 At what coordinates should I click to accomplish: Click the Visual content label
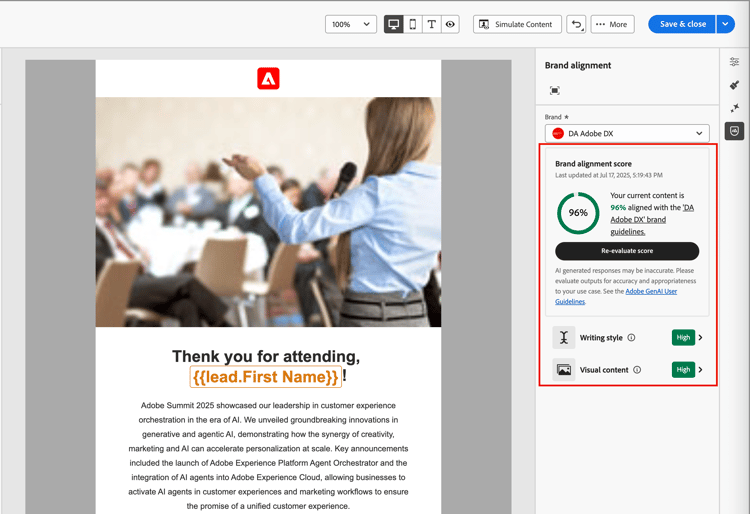(x=604, y=370)
